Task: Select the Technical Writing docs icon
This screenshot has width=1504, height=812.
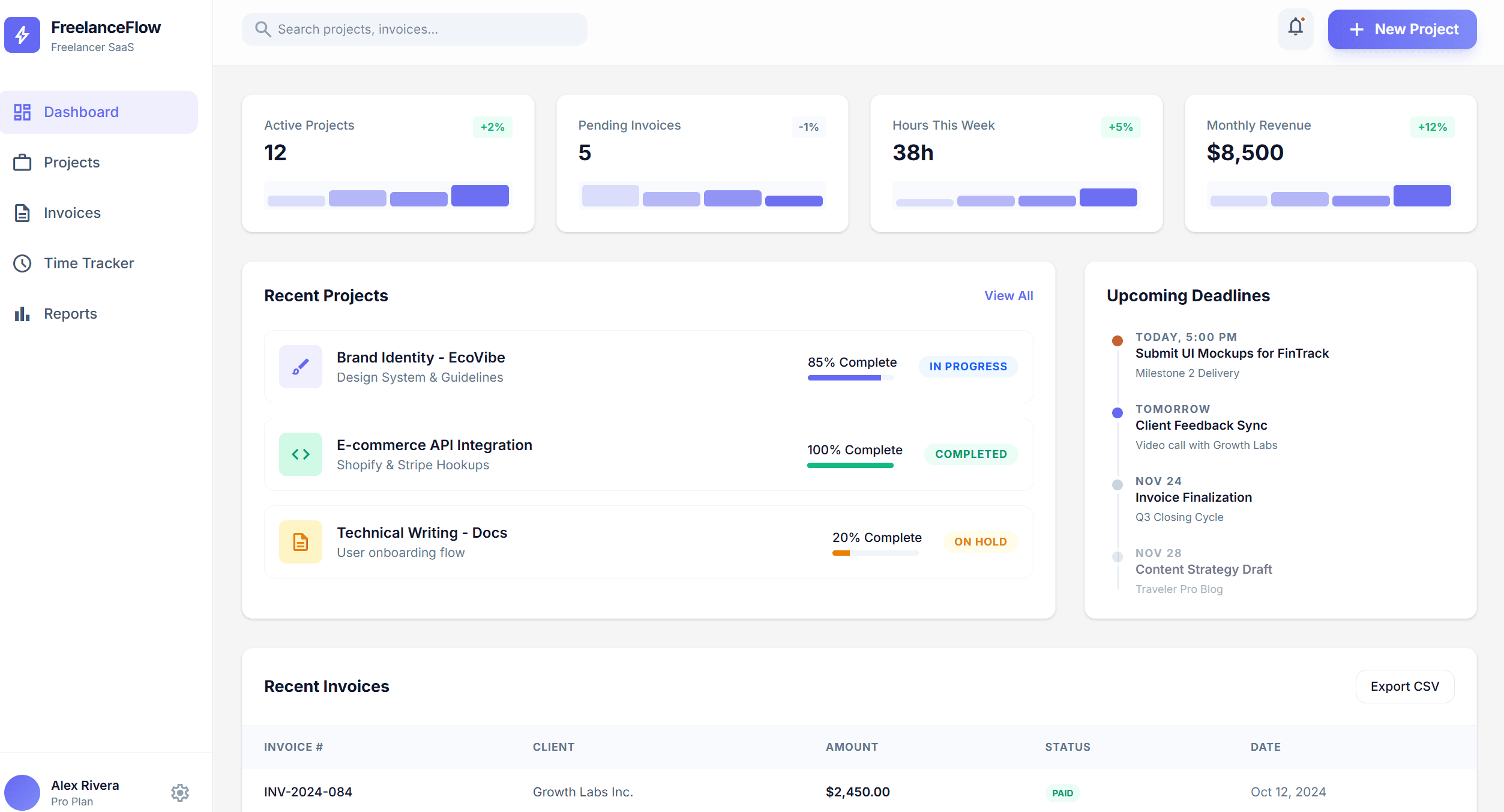Action: tap(300, 541)
